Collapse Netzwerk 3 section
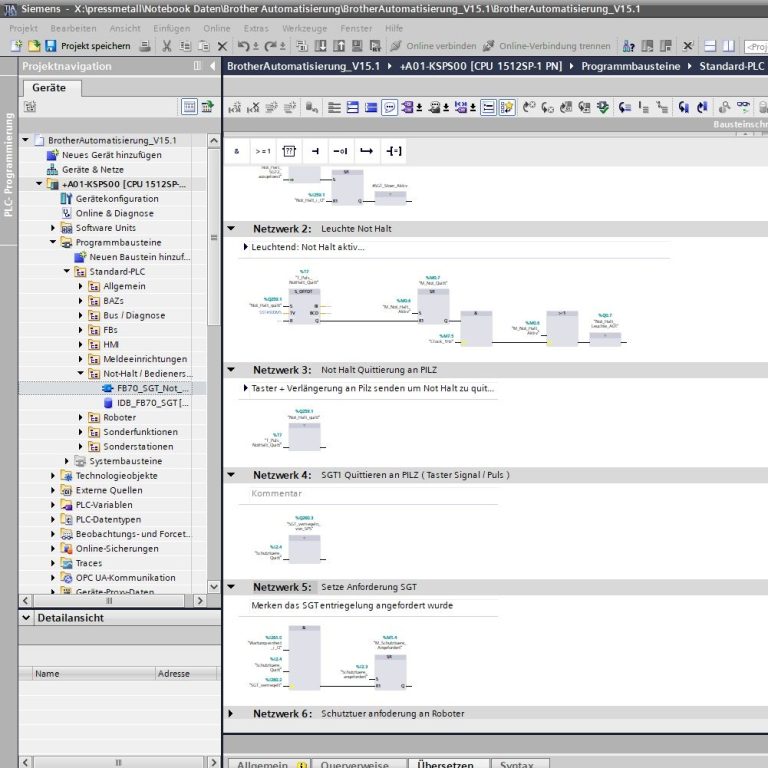Viewport: 768px width, 768px height. 231,370
